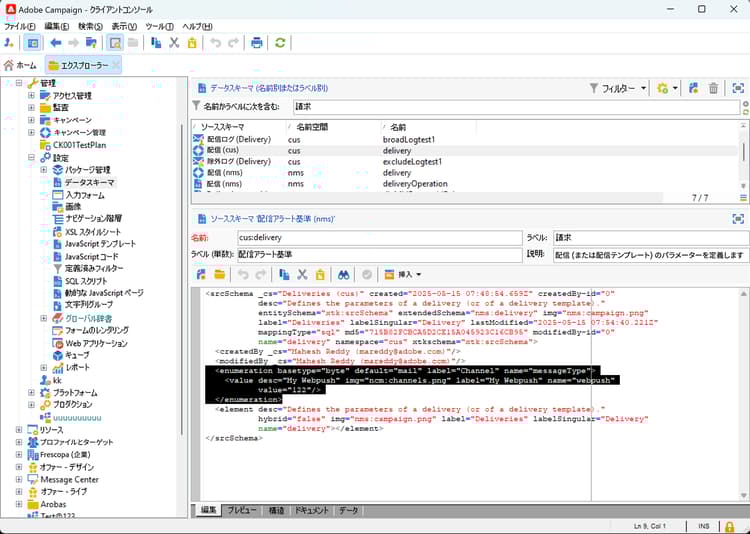Image resolution: width=750 pixels, height=534 pixels.
Task: Click the binoculars search icon in editor toolbar
Action: pos(342,274)
